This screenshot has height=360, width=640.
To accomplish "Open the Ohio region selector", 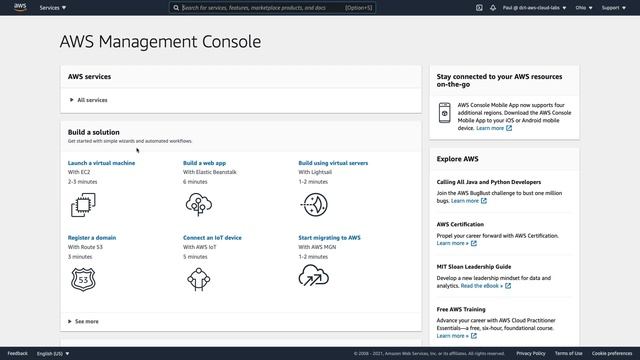I will (584, 8).
